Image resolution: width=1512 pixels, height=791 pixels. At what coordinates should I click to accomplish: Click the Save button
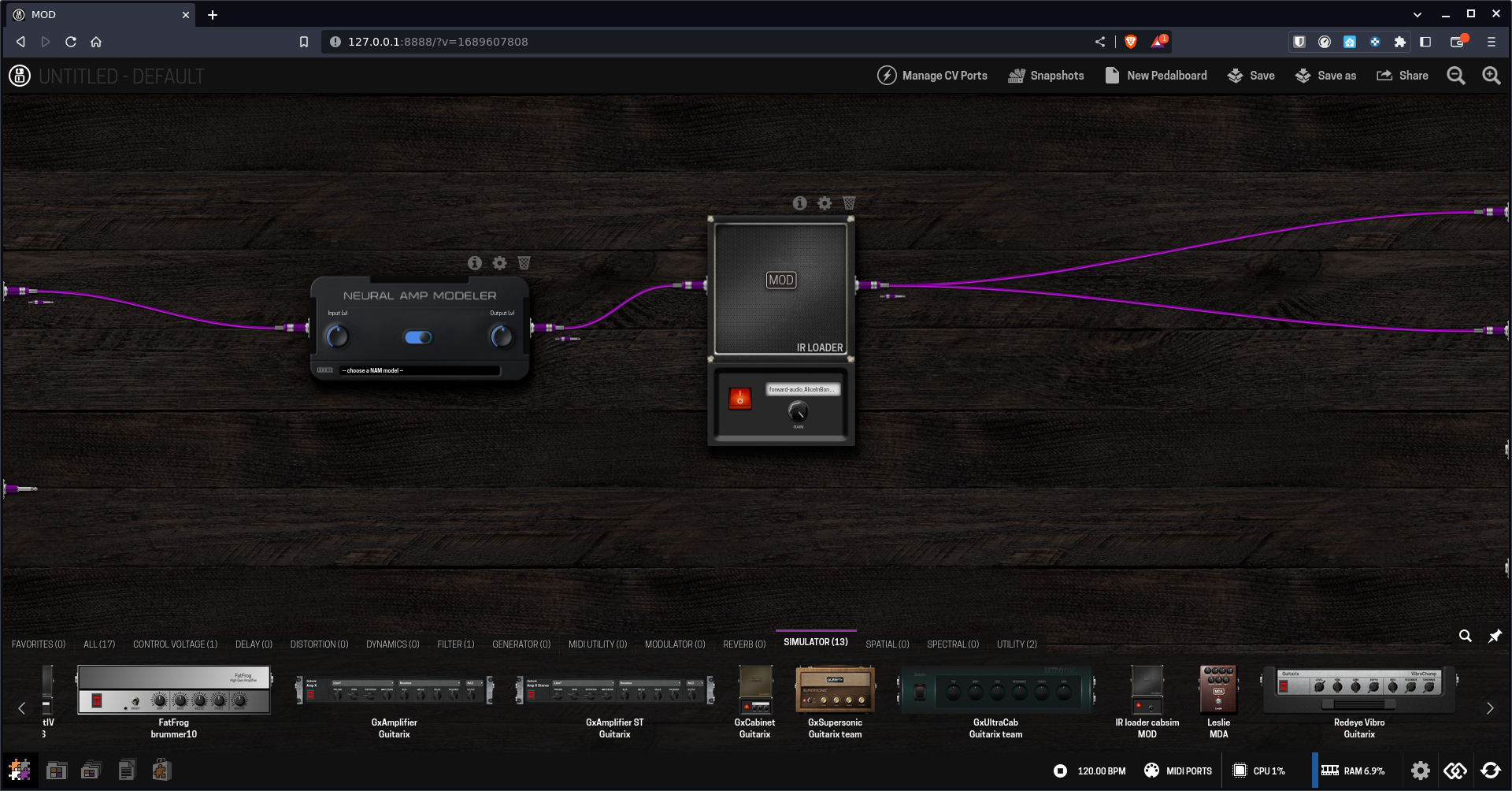[1251, 76]
